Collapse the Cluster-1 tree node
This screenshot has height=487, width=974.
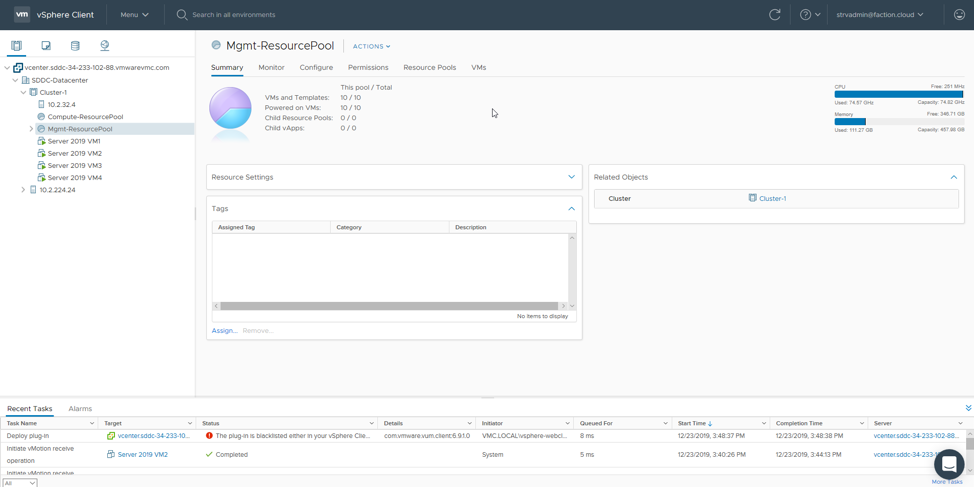[x=23, y=92]
